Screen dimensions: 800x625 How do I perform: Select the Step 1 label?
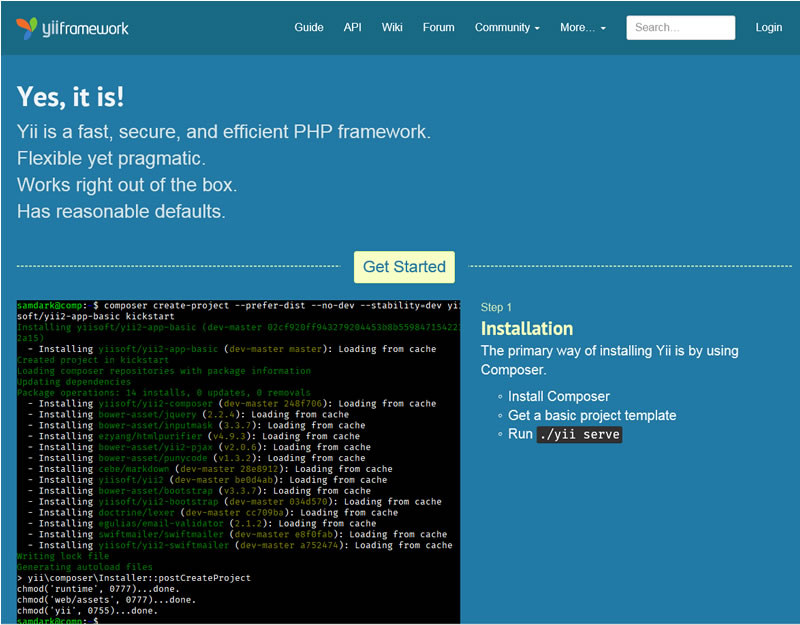pos(496,307)
